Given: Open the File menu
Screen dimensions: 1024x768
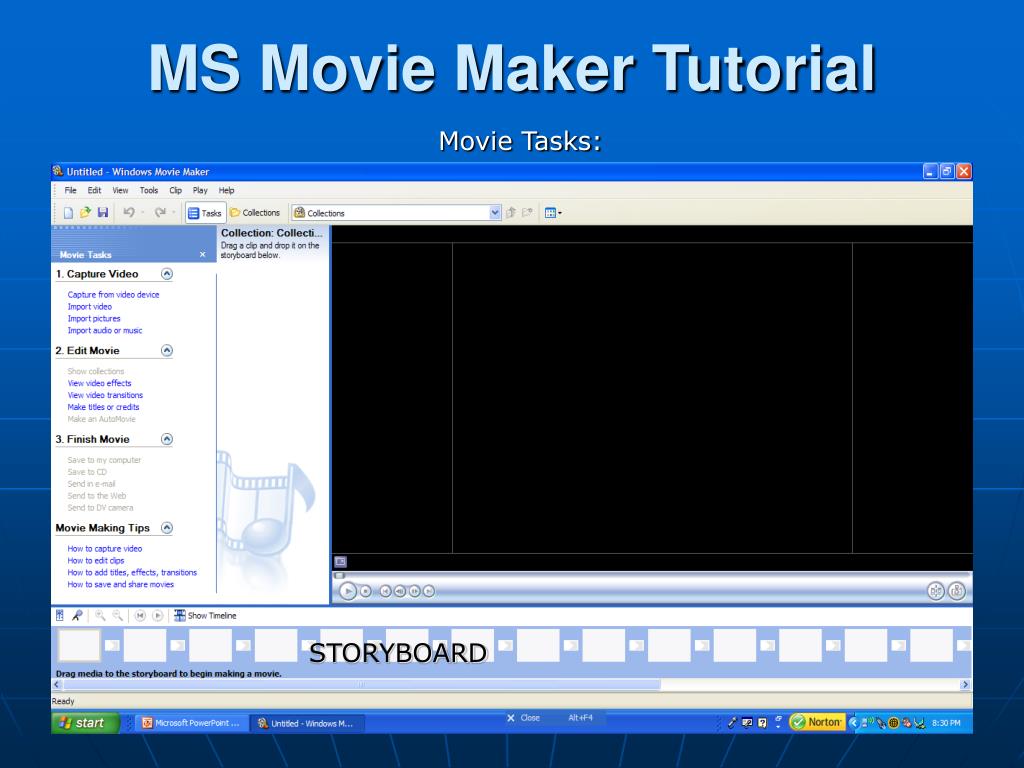Looking at the screenshot, I should (70, 191).
